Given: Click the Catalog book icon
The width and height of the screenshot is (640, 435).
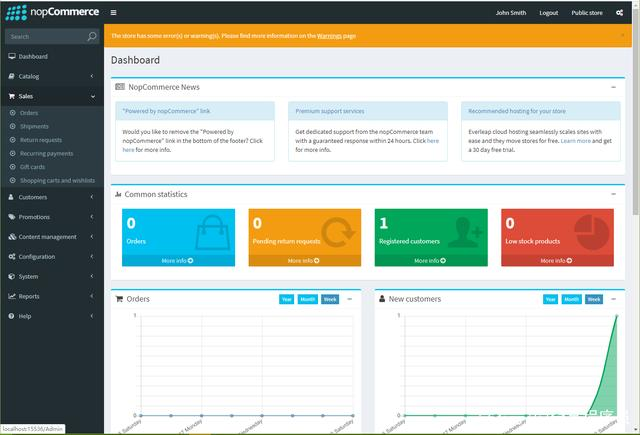Looking at the screenshot, I should (x=11, y=76).
